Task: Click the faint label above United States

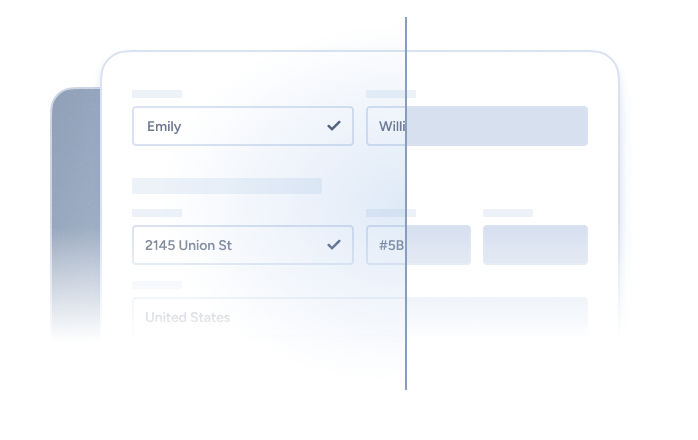Action: 157,285
